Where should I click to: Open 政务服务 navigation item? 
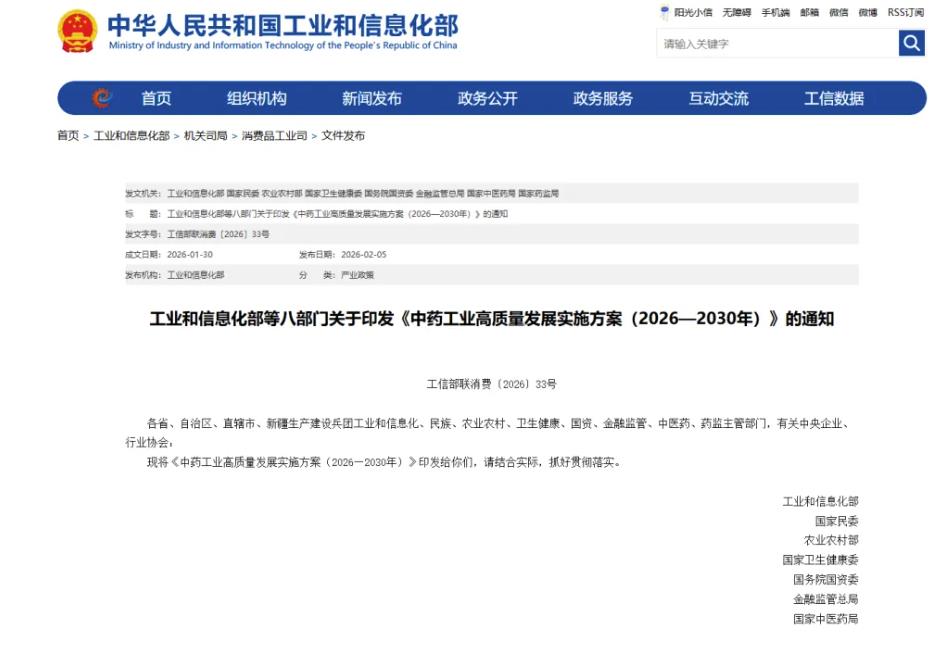(x=602, y=98)
